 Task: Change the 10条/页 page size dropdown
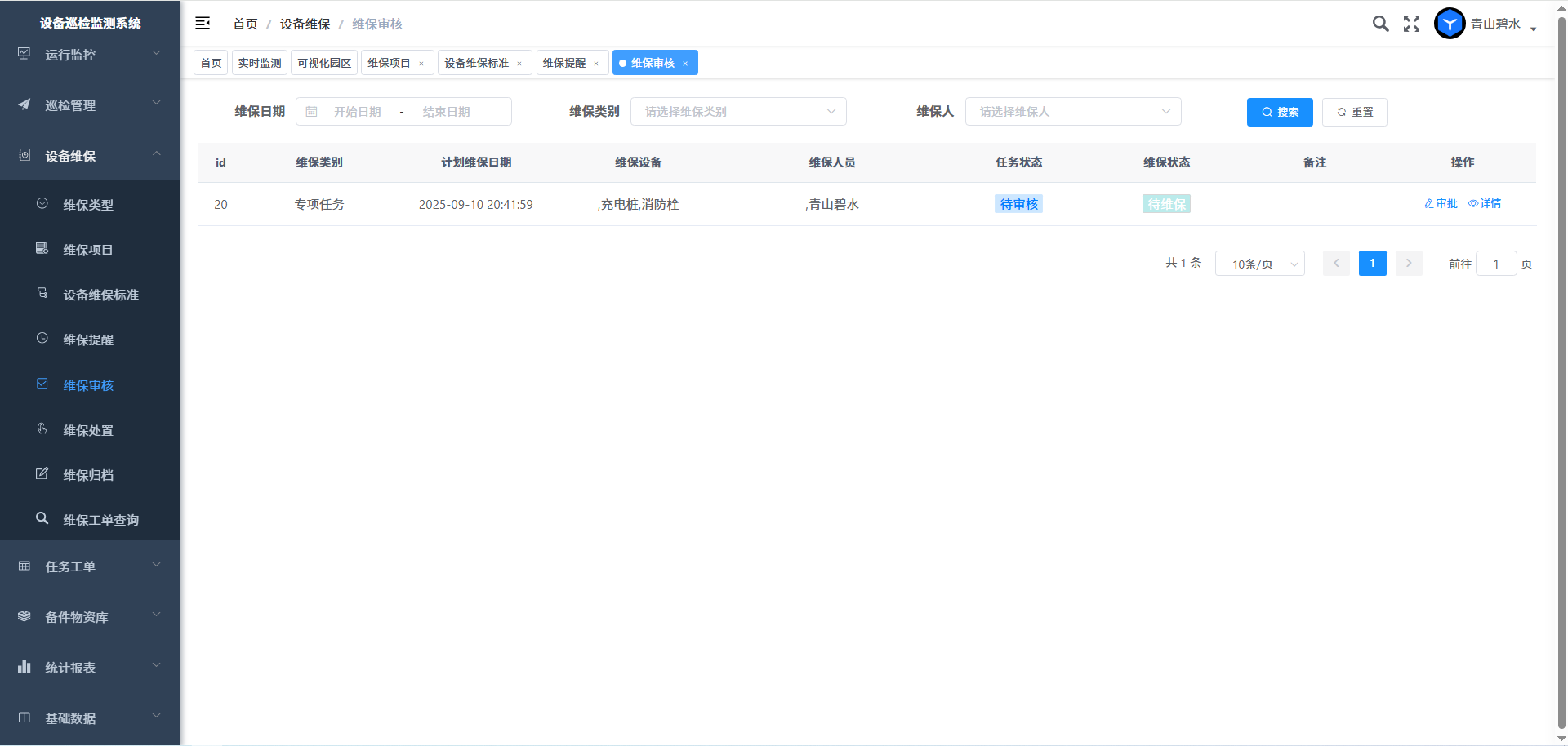[x=1259, y=264]
